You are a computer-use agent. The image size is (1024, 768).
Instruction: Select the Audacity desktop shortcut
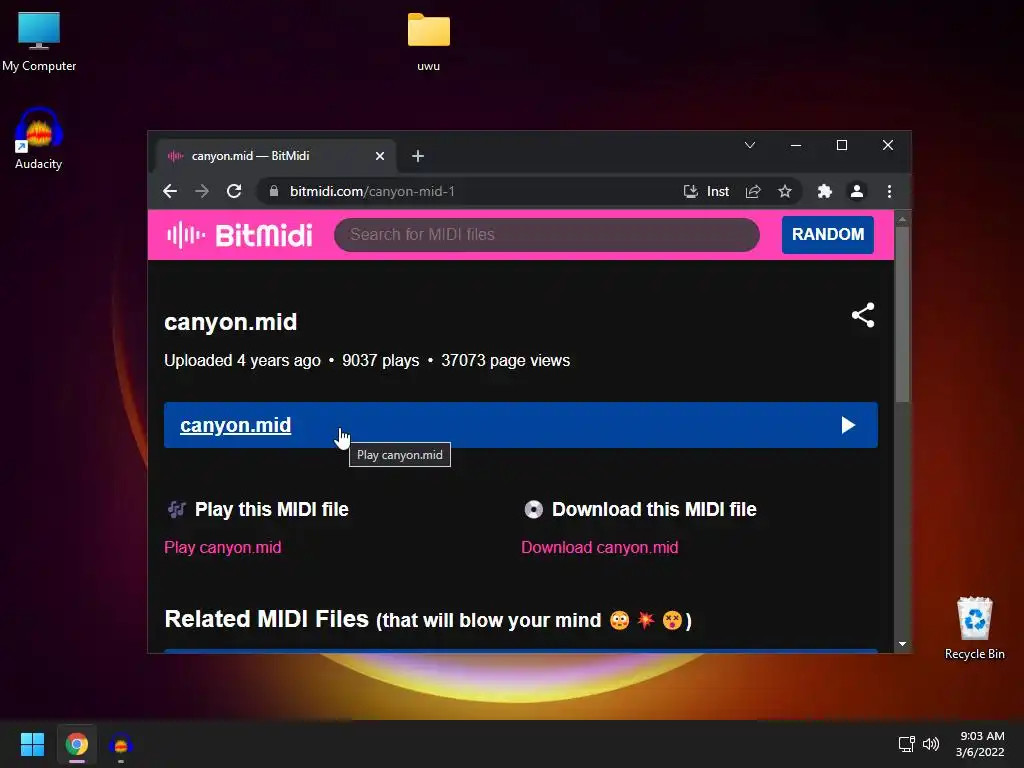[39, 138]
